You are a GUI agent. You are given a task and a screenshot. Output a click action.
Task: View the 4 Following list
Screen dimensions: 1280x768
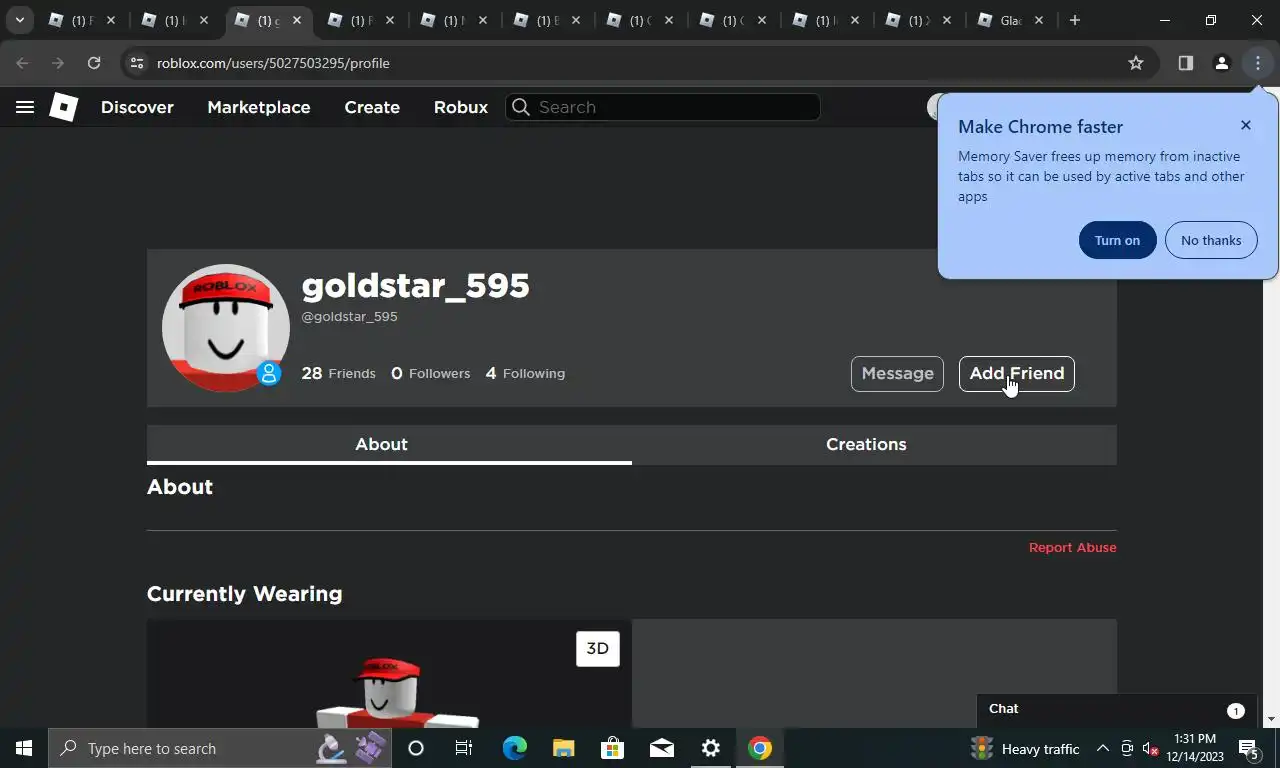[x=525, y=373]
